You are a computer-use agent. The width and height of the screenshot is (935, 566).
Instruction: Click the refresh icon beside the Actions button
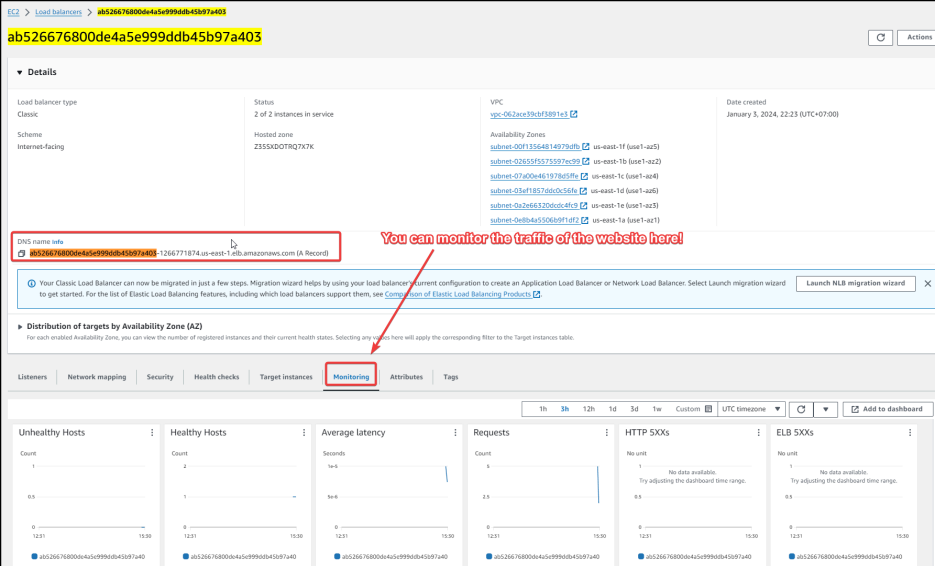click(x=880, y=38)
